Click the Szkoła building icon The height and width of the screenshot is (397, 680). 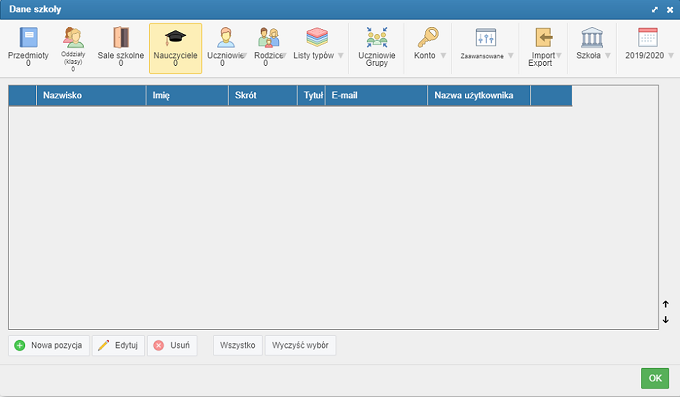[x=592, y=37]
